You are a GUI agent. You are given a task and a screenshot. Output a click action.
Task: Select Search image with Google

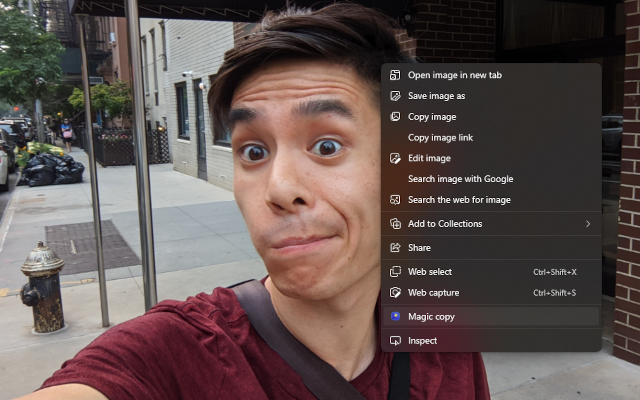(460, 179)
